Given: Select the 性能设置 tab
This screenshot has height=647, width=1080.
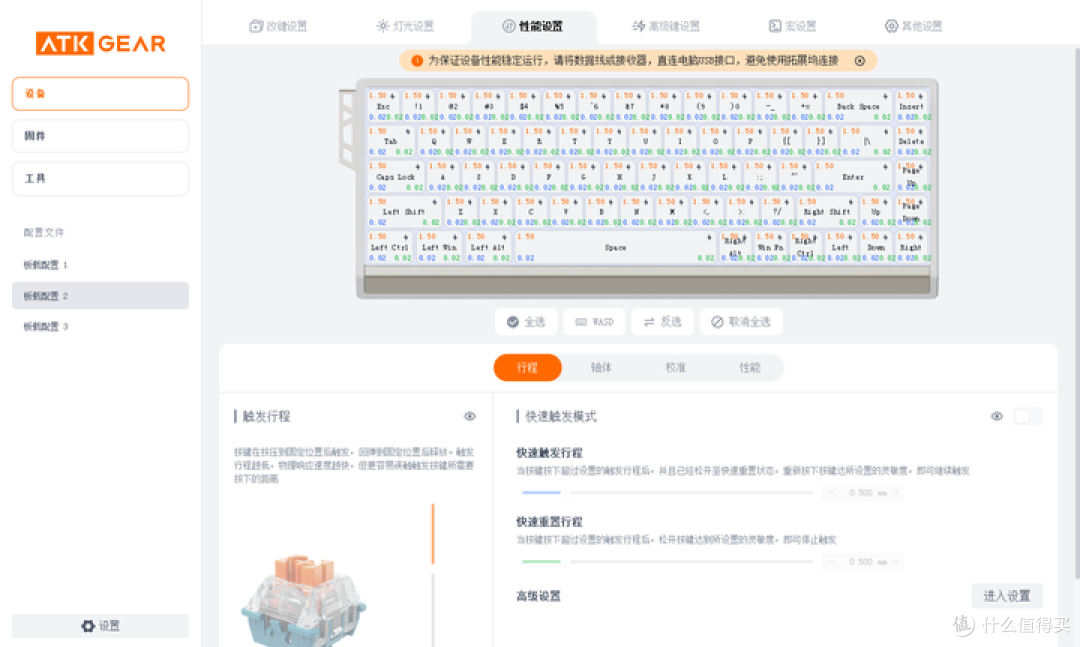Looking at the screenshot, I should (x=533, y=26).
